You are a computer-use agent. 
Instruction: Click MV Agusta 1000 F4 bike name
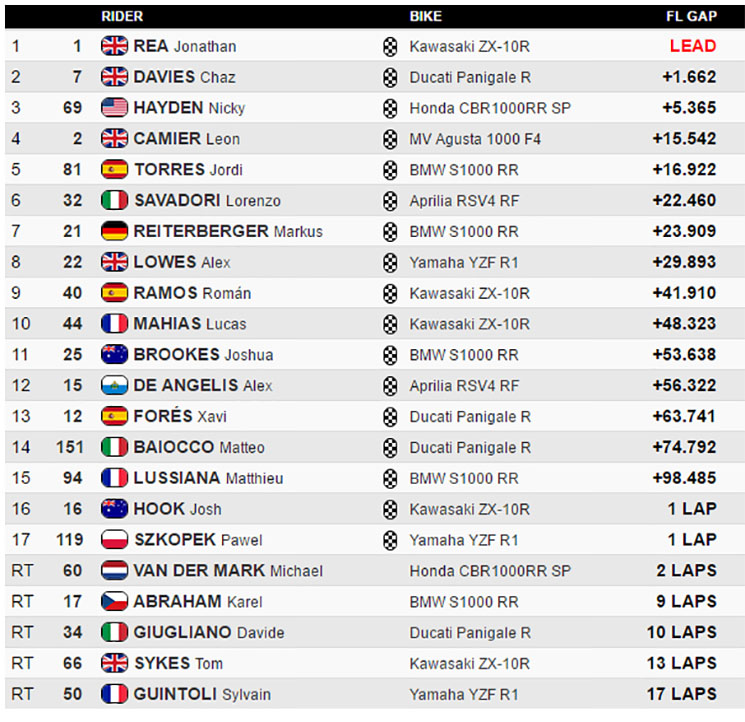pos(475,139)
